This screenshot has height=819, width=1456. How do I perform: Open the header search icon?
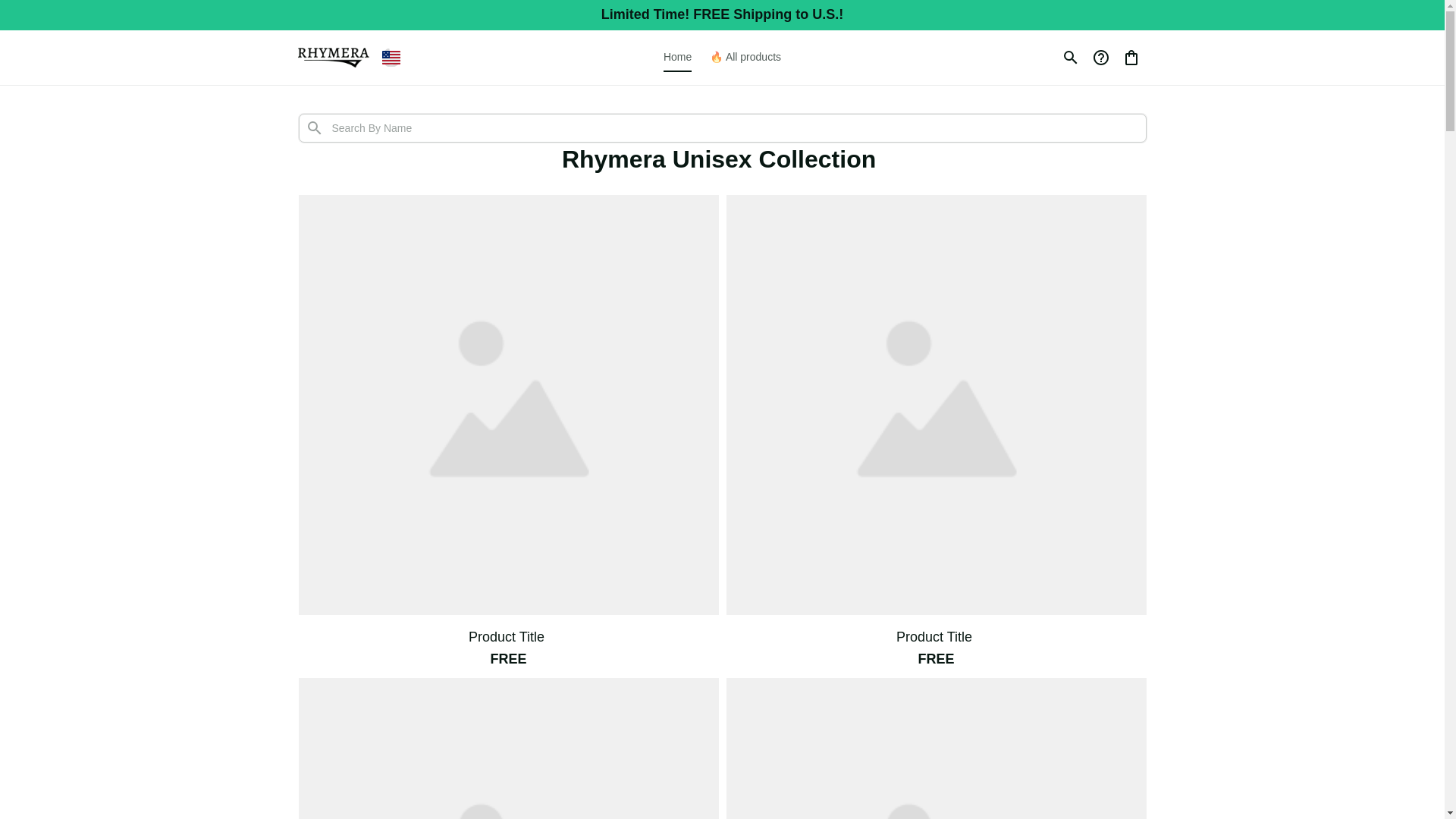(1070, 58)
